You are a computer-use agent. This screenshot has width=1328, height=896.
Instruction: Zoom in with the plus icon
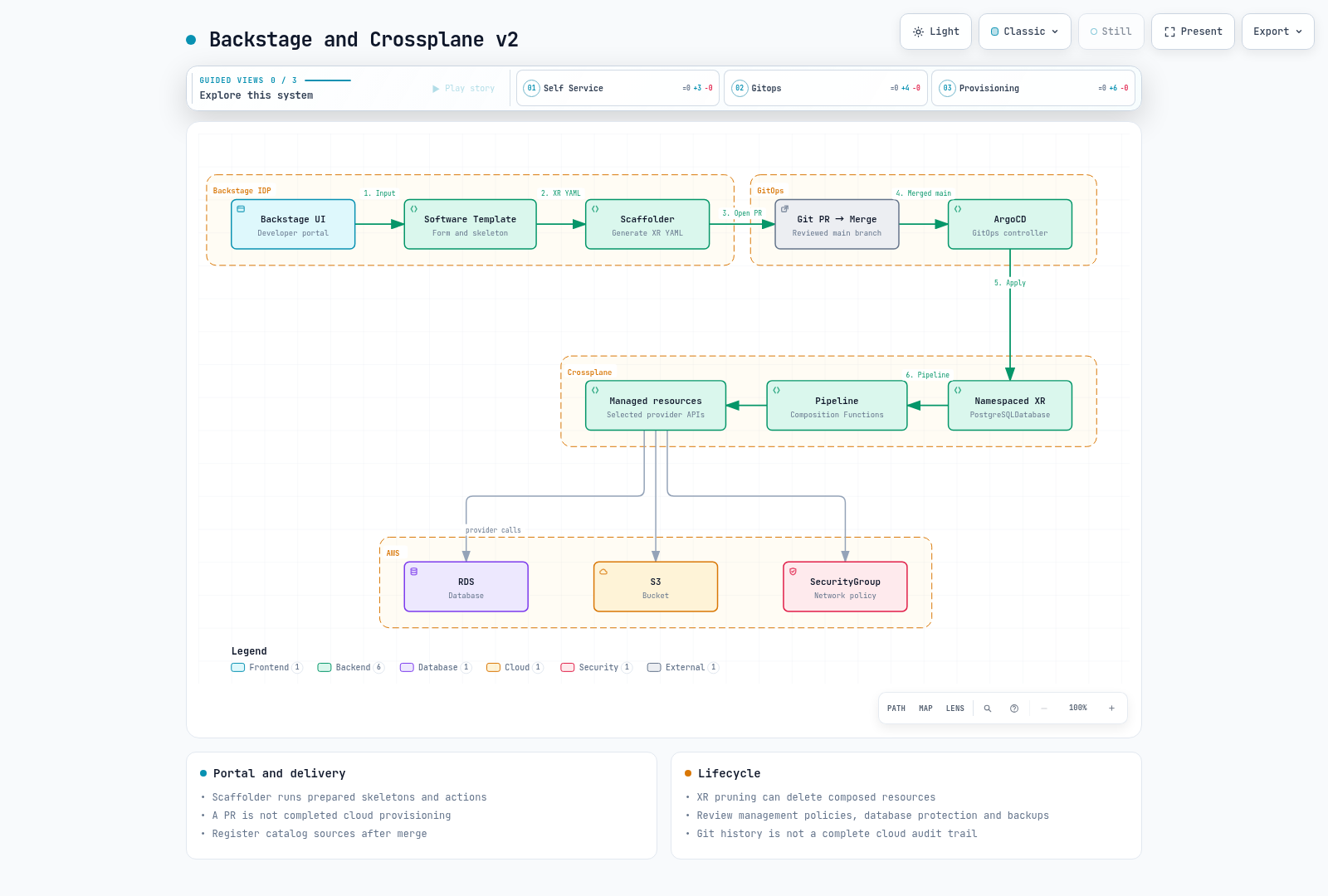tap(1111, 709)
